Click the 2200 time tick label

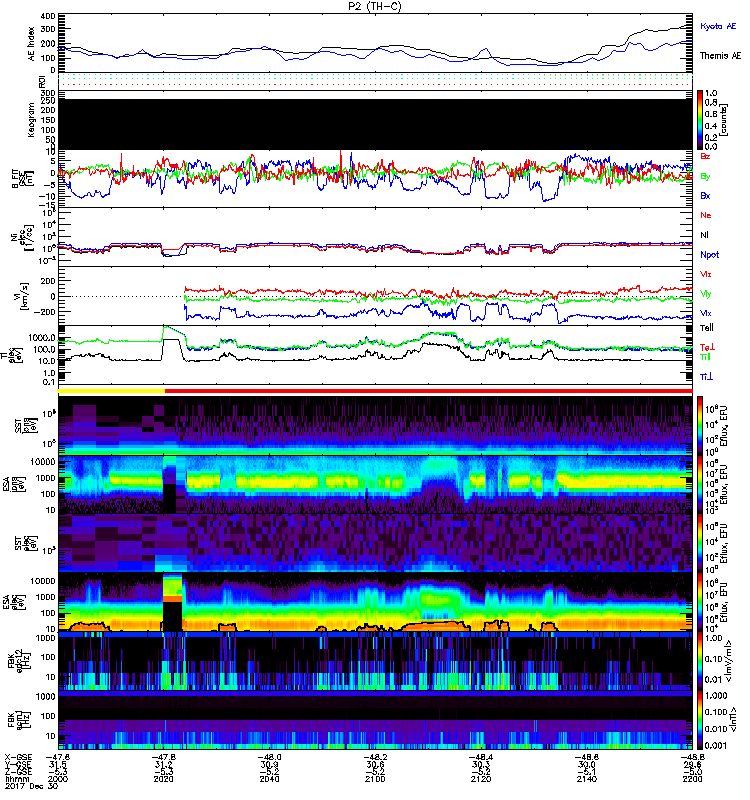pyautogui.click(x=692, y=779)
